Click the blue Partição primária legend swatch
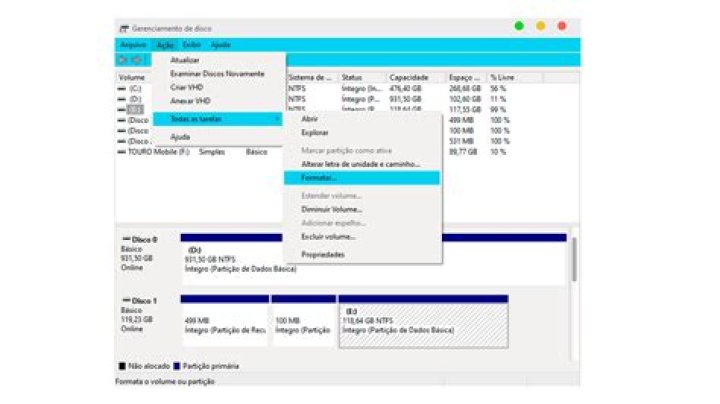720x404 pixels. (177, 366)
